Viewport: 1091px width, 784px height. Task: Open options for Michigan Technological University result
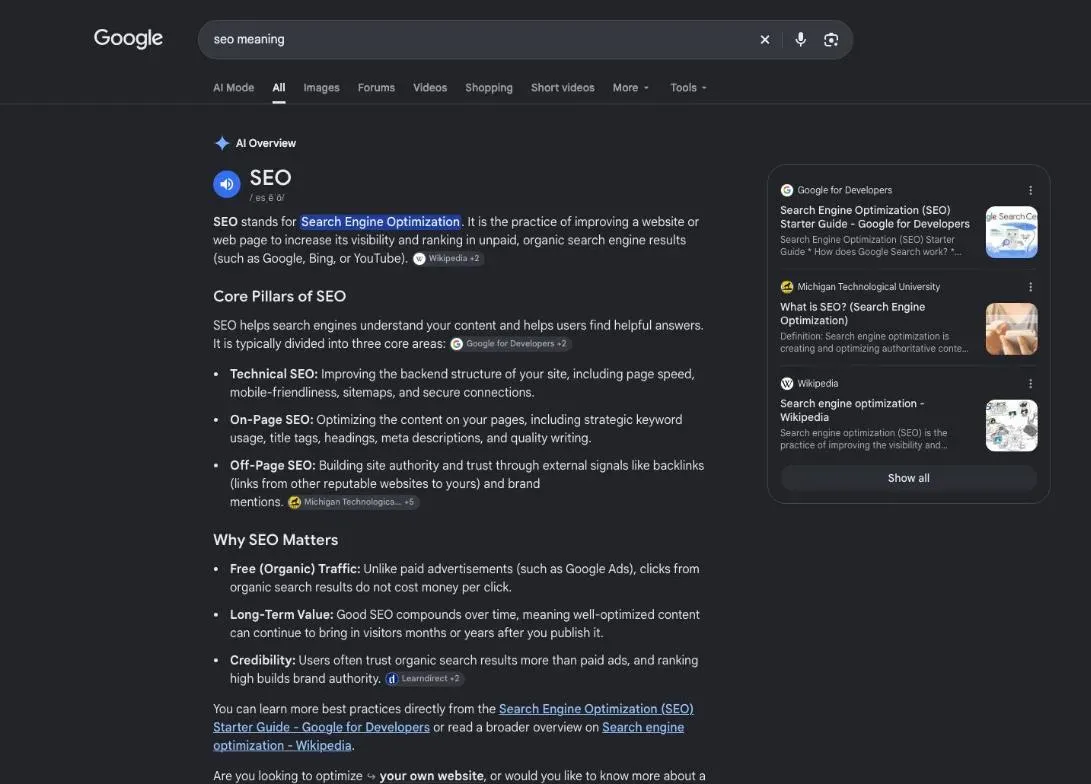1030,287
